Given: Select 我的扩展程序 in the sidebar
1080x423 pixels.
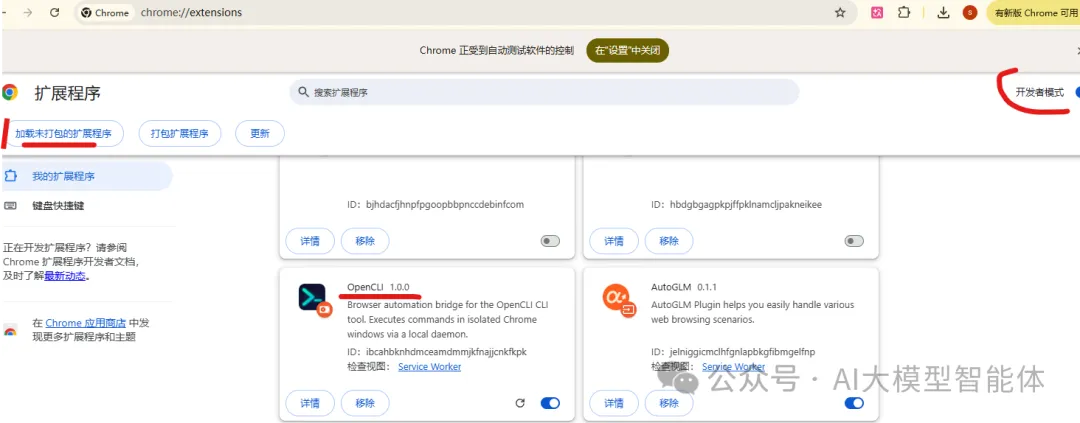Looking at the screenshot, I should tap(63, 176).
